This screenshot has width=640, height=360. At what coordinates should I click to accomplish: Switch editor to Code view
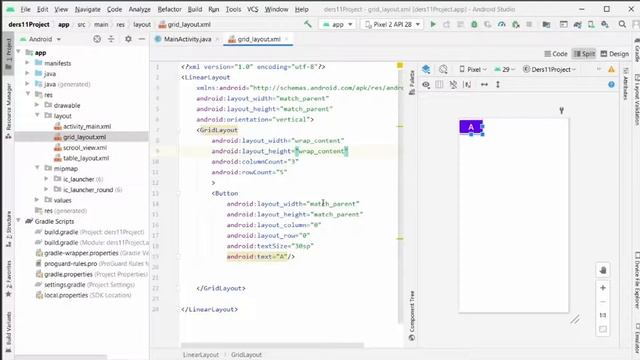(x=556, y=54)
